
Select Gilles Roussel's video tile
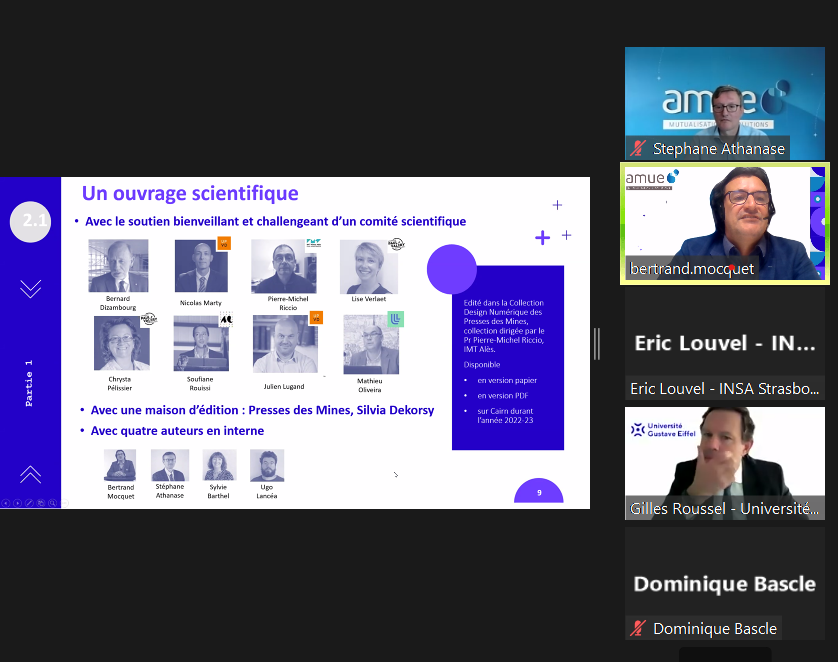tap(725, 463)
